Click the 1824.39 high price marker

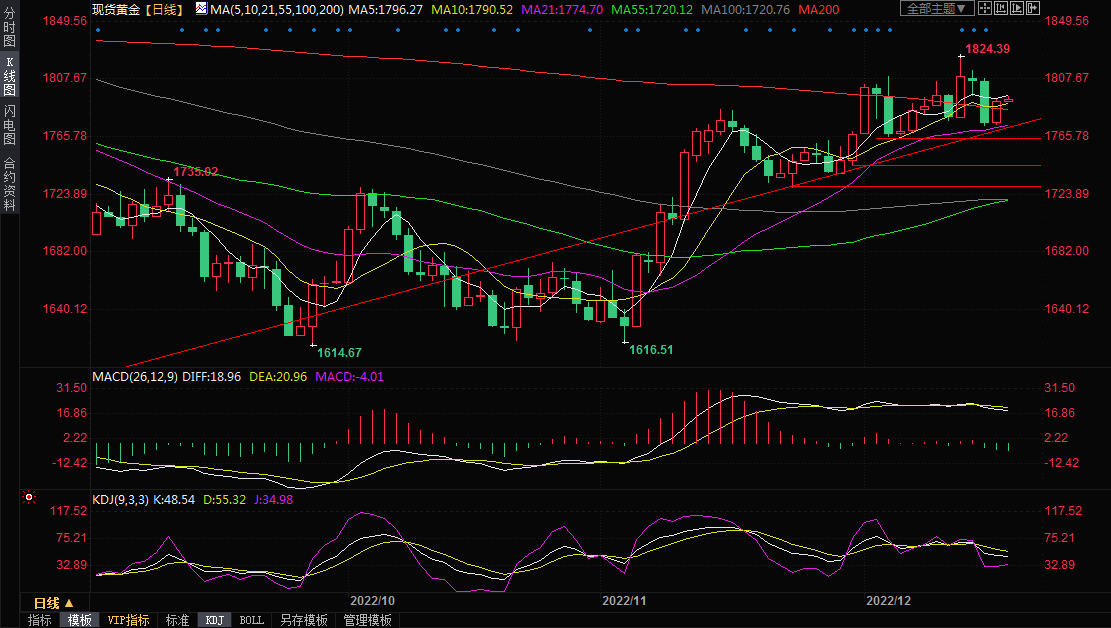987,49
